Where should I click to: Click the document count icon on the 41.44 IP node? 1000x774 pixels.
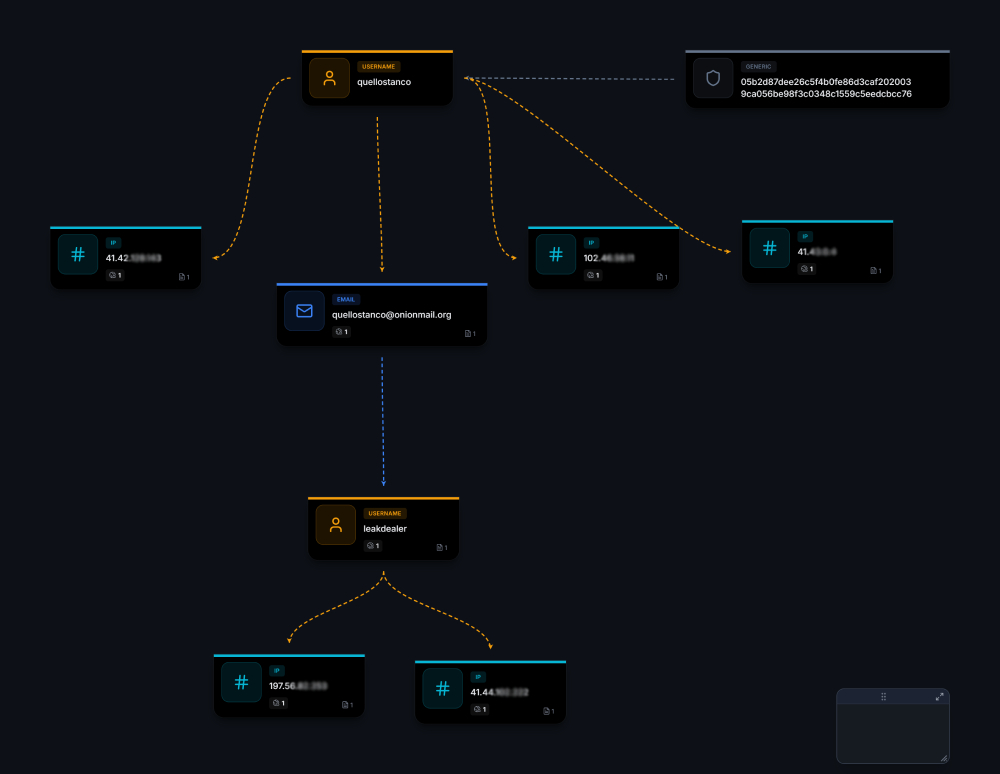tap(548, 712)
